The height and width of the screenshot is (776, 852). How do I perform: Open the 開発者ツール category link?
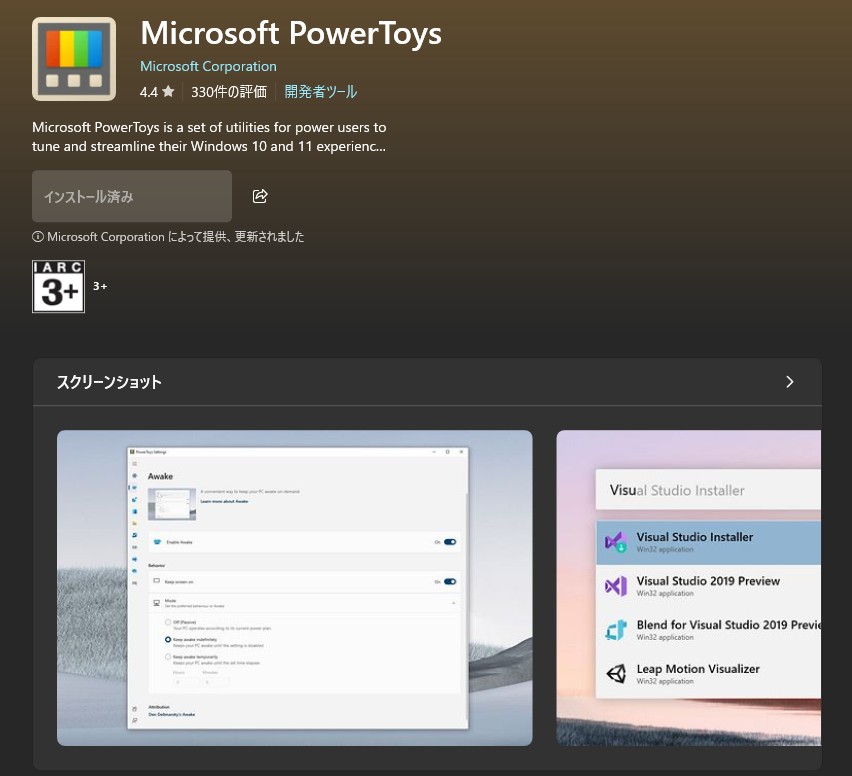pyautogui.click(x=321, y=92)
